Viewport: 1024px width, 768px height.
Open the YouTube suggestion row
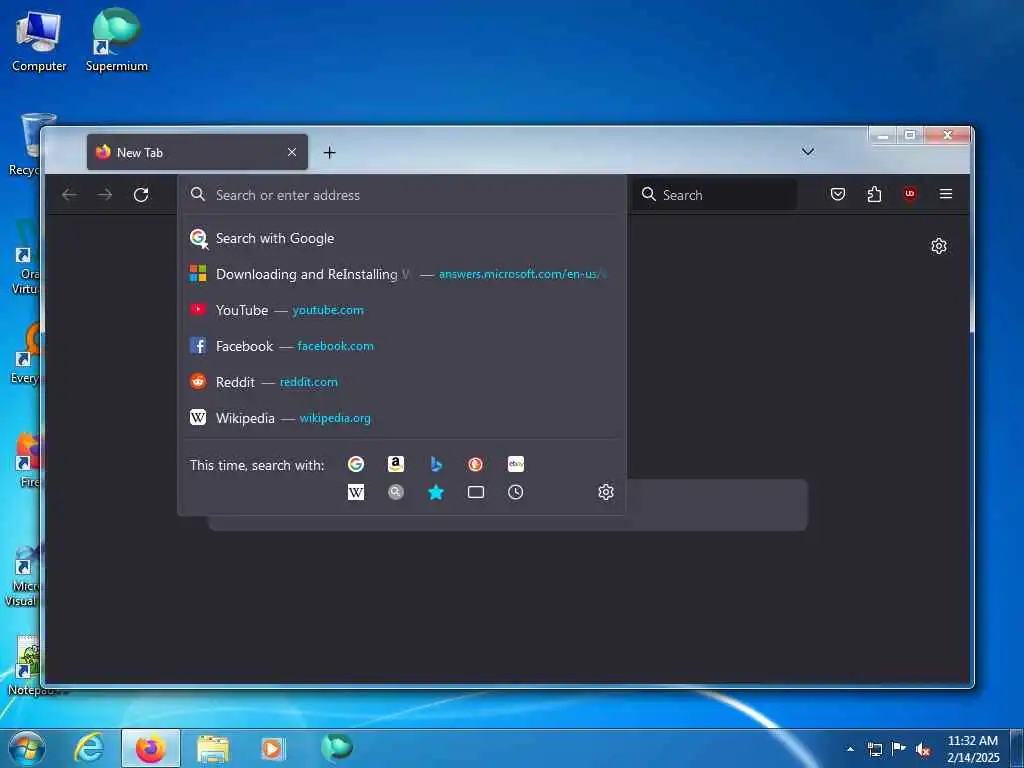click(x=402, y=310)
